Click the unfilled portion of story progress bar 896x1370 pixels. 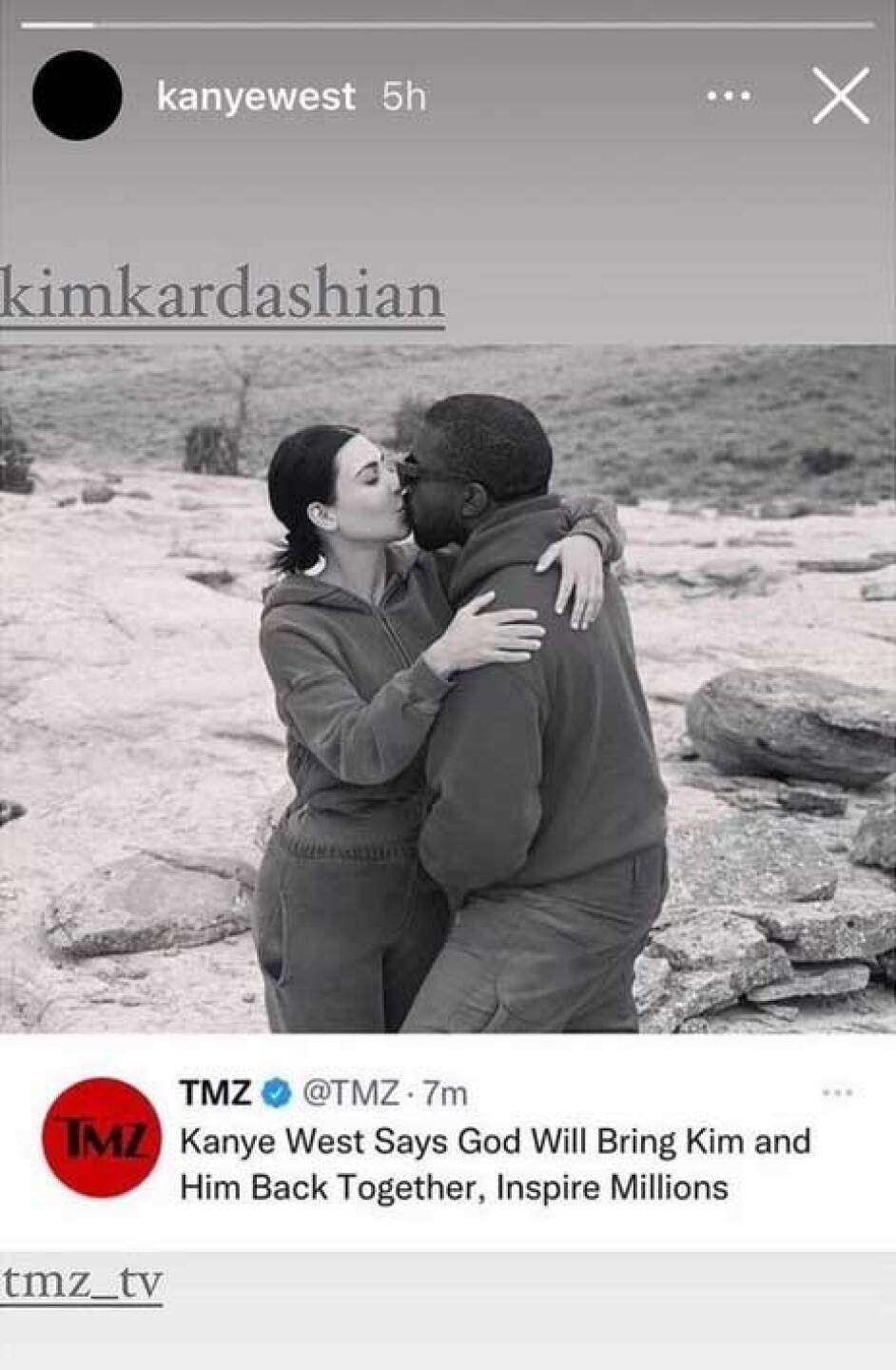(484, 25)
